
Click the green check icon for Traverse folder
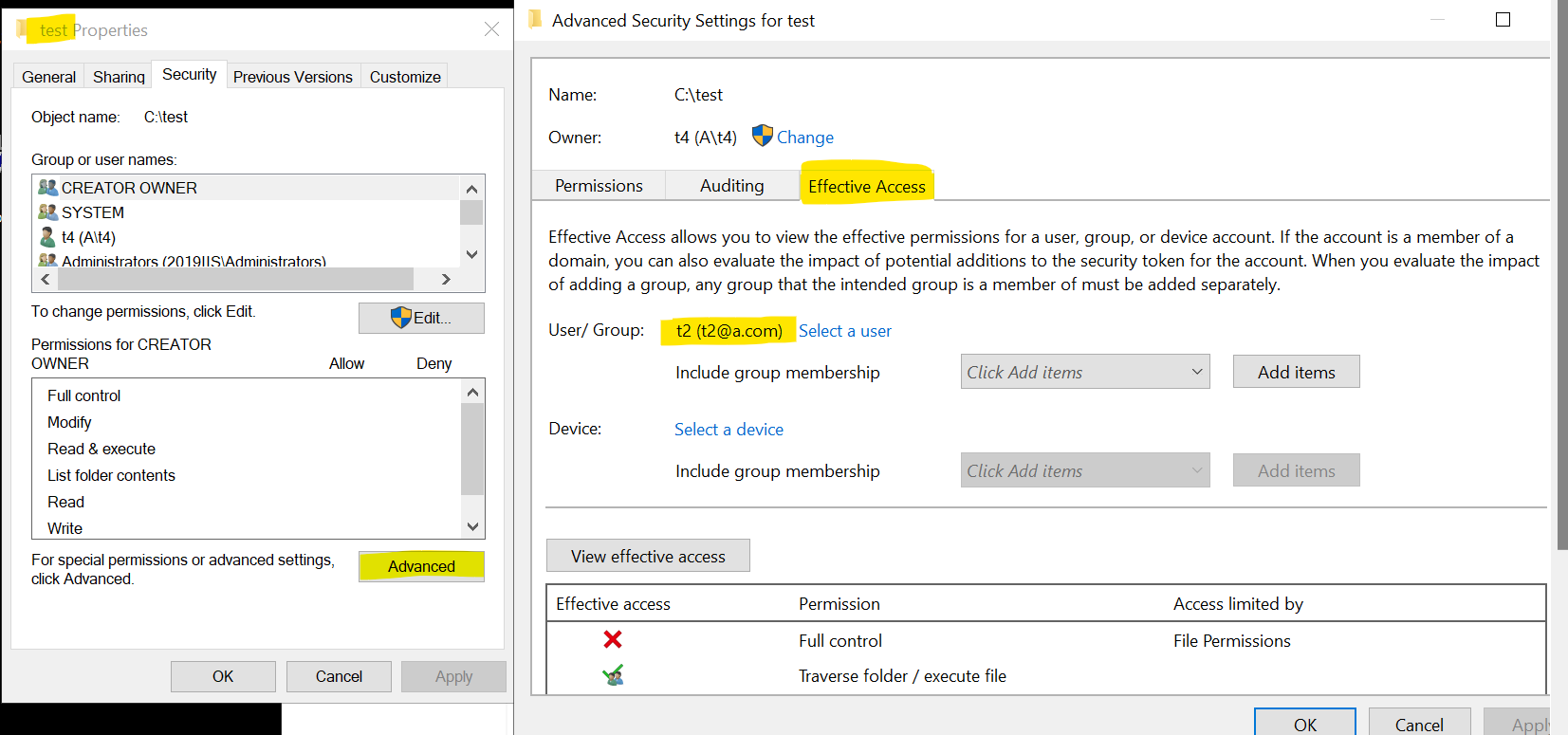613,675
